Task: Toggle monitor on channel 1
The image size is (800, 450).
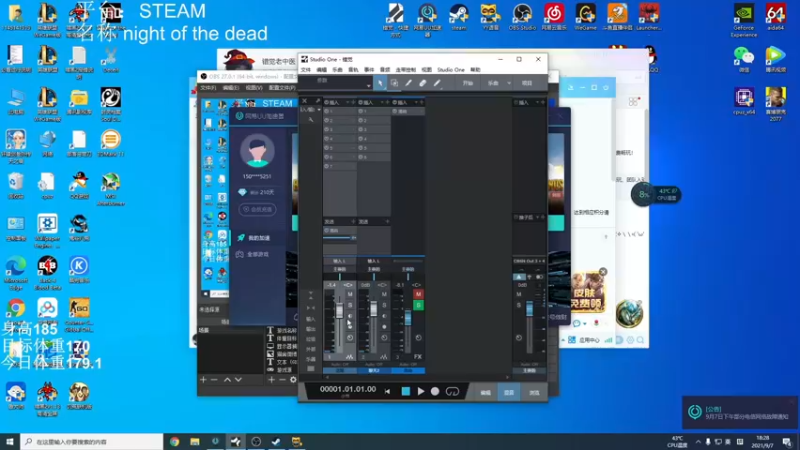Action: coord(349,316)
